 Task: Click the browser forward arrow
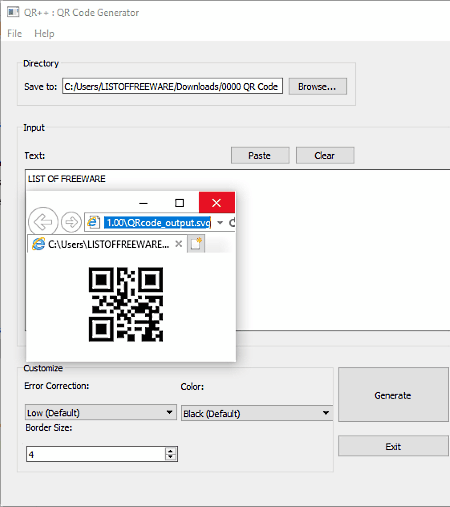[71, 222]
